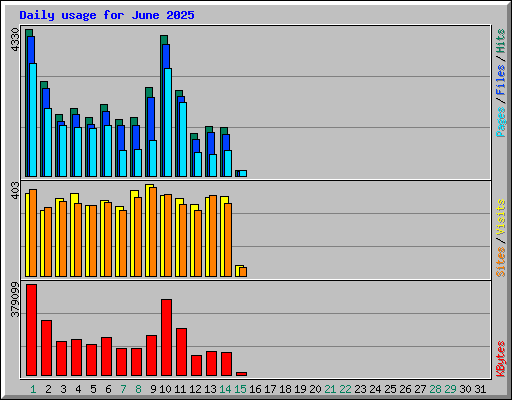Click the red KBytes bar for day 2

(x=46, y=348)
